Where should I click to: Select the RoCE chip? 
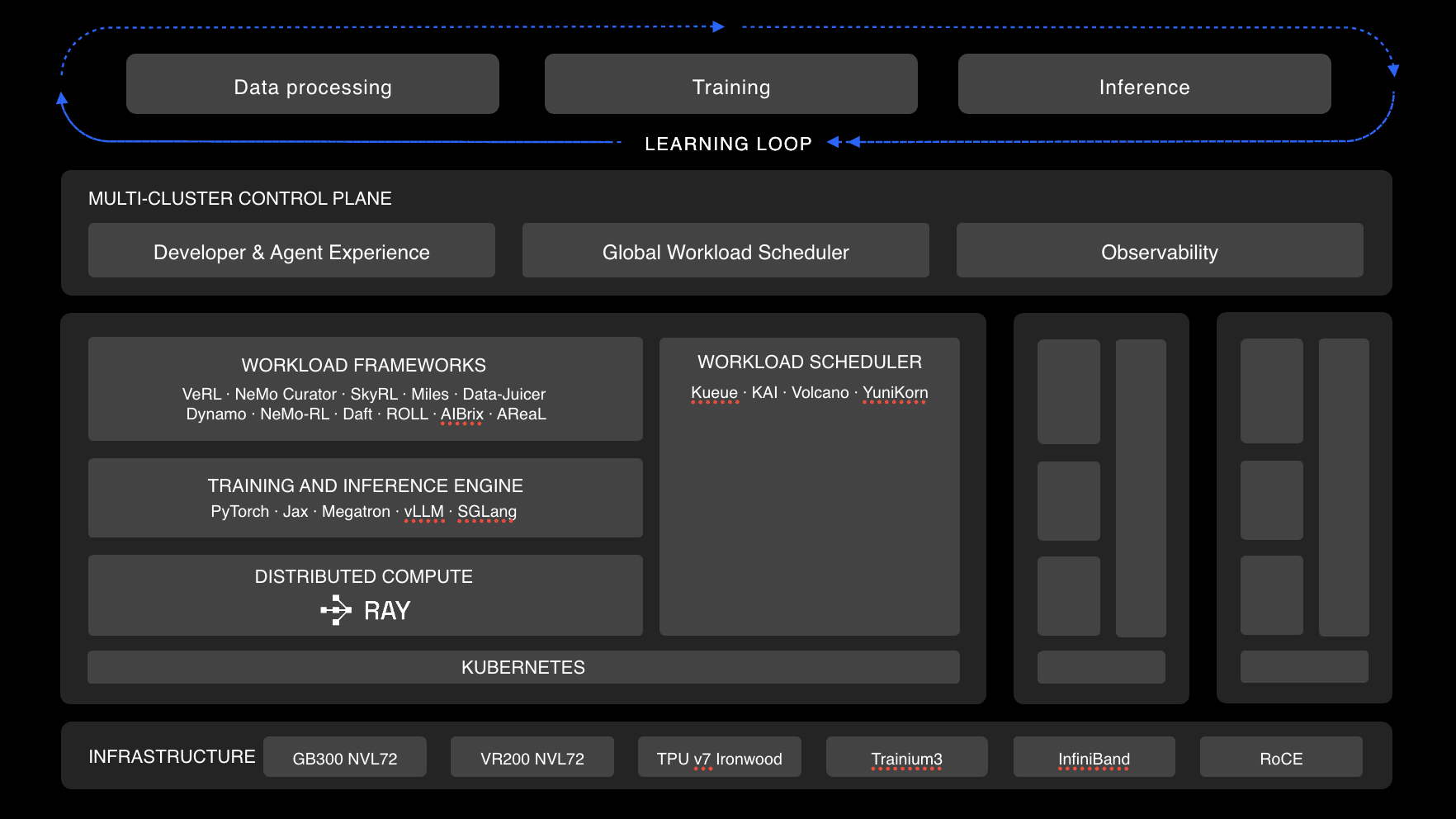(x=1282, y=757)
